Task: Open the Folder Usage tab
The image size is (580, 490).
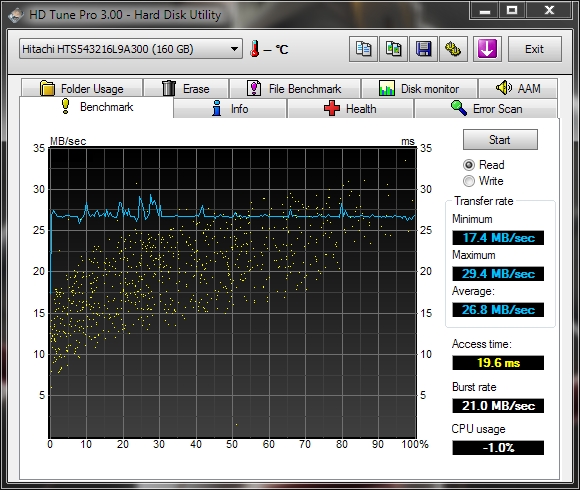Action: point(82,88)
